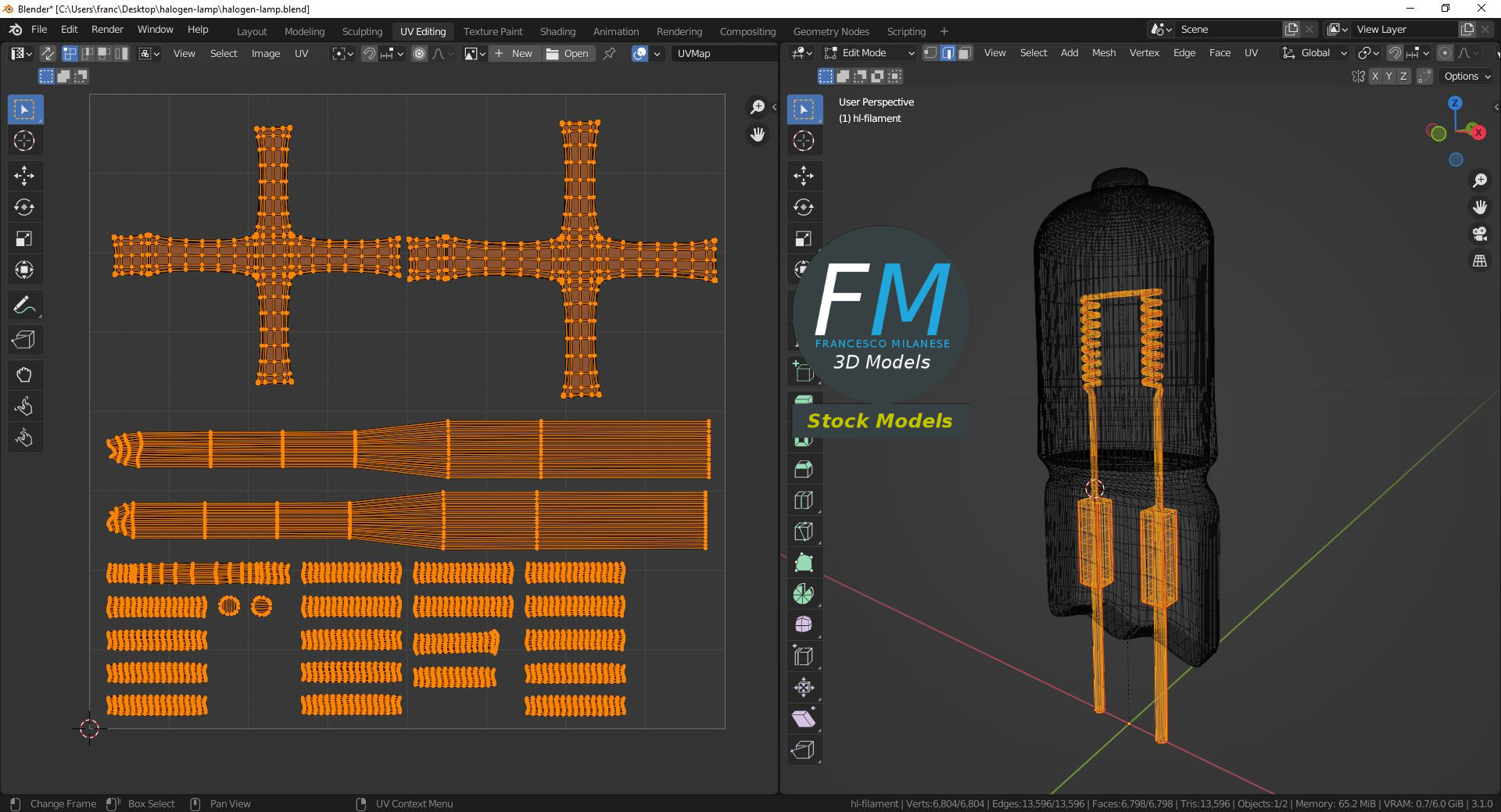Click the camera view icon
The height and width of the screenshot is (812, 1501).
coord(1479,234)
